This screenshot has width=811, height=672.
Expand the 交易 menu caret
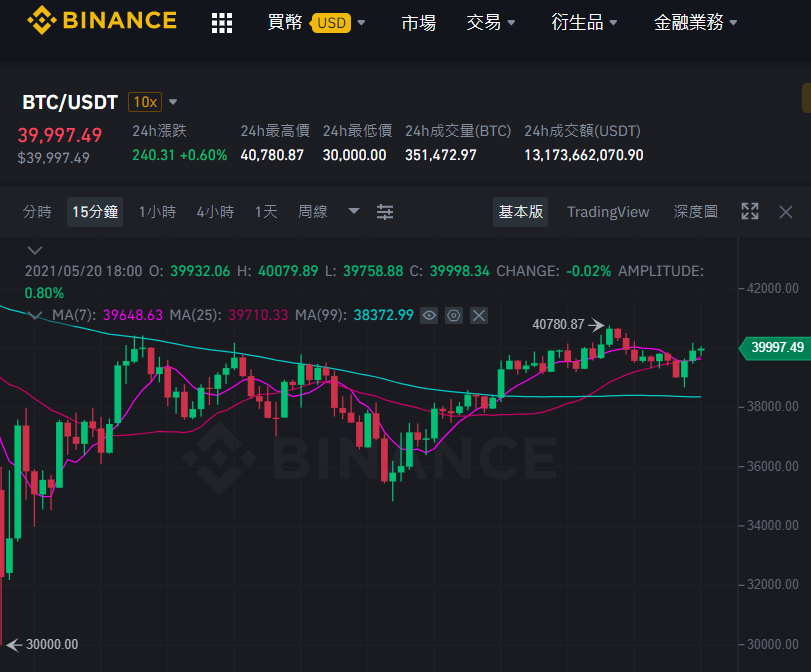pyautogui.click(x=512, y=23)
